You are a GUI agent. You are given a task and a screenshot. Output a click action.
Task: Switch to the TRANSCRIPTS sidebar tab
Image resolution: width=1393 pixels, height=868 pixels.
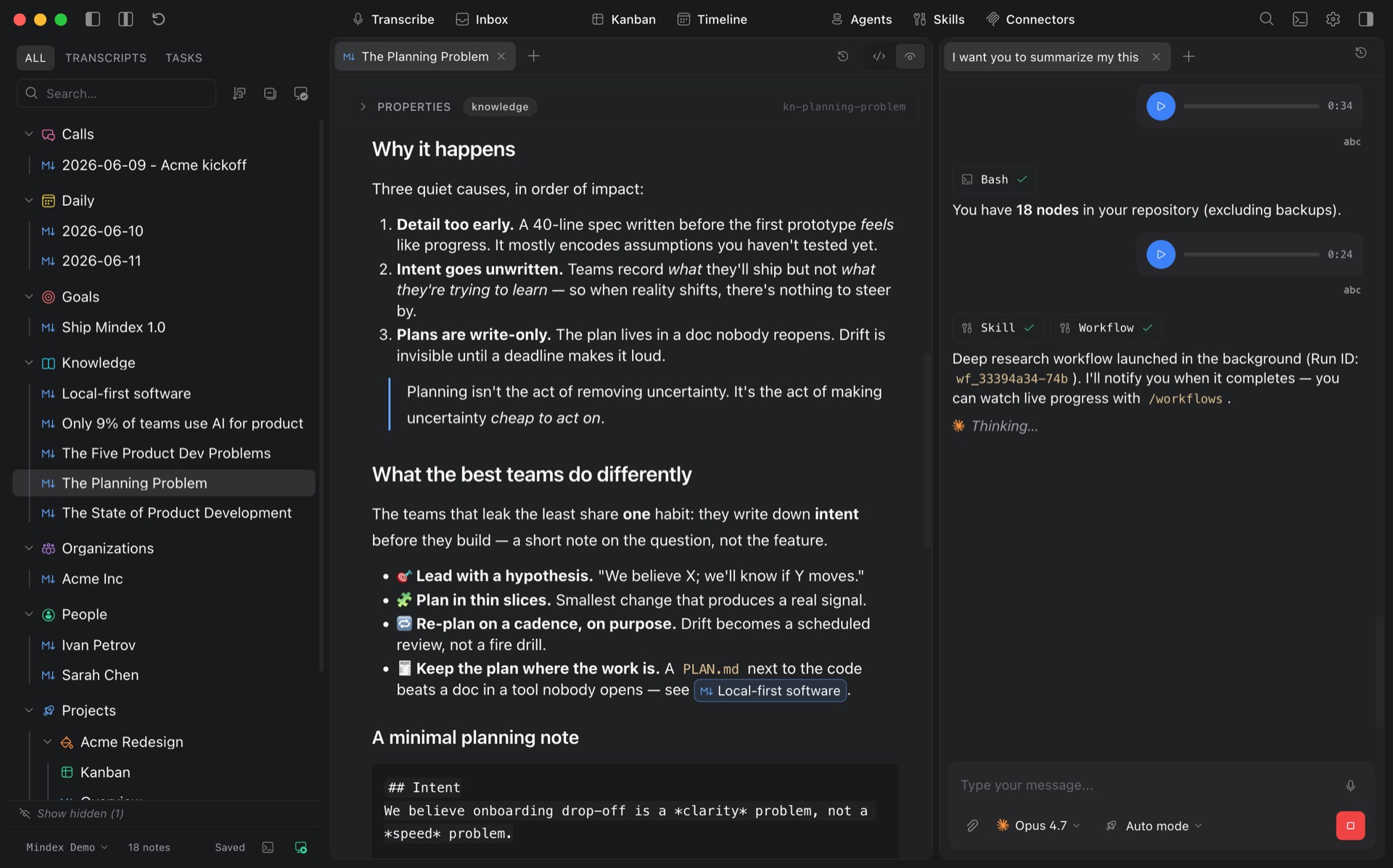(106, 58)
